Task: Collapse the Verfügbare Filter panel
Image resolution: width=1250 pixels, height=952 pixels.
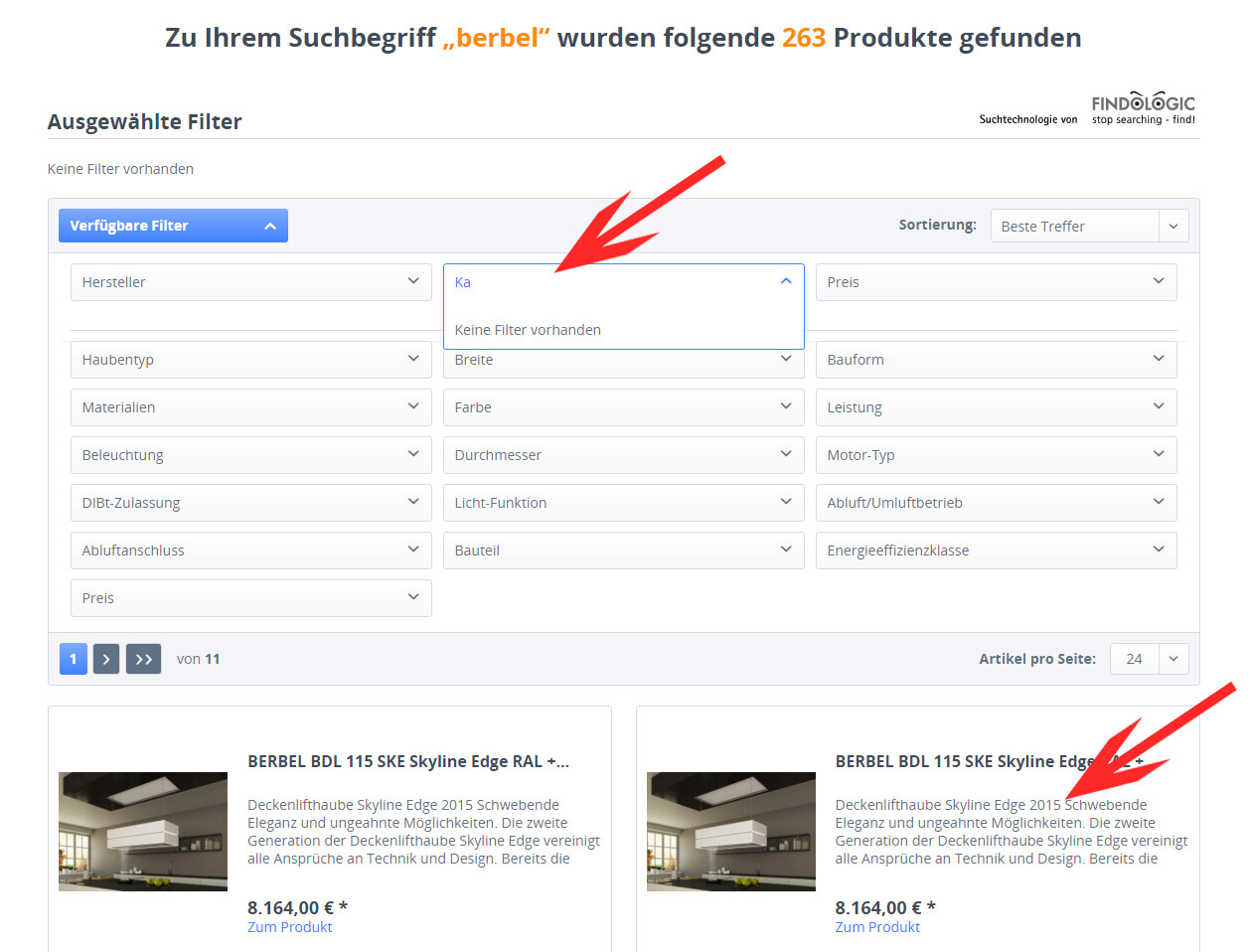Action: 173,226
